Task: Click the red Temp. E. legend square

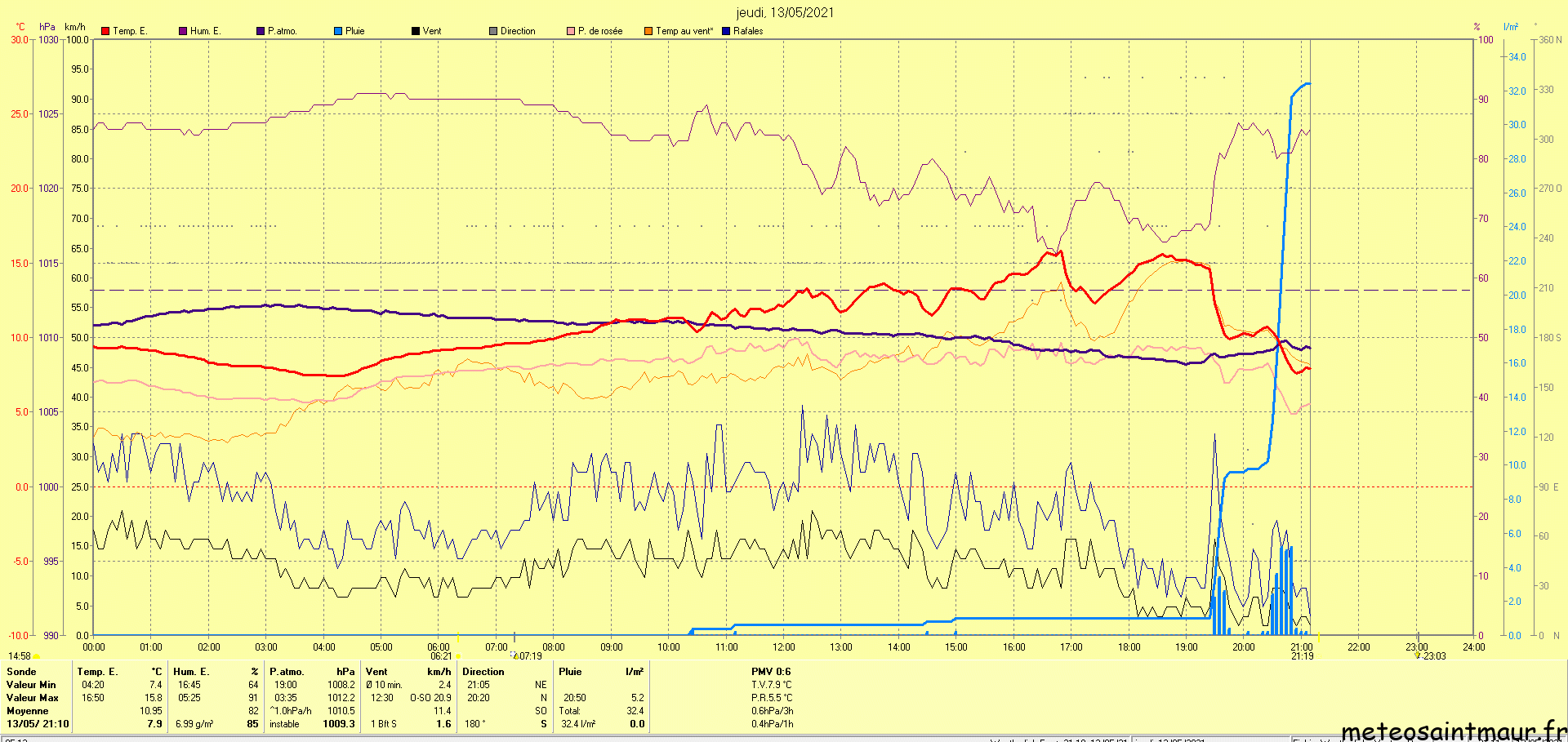Action: click(105, 31)
